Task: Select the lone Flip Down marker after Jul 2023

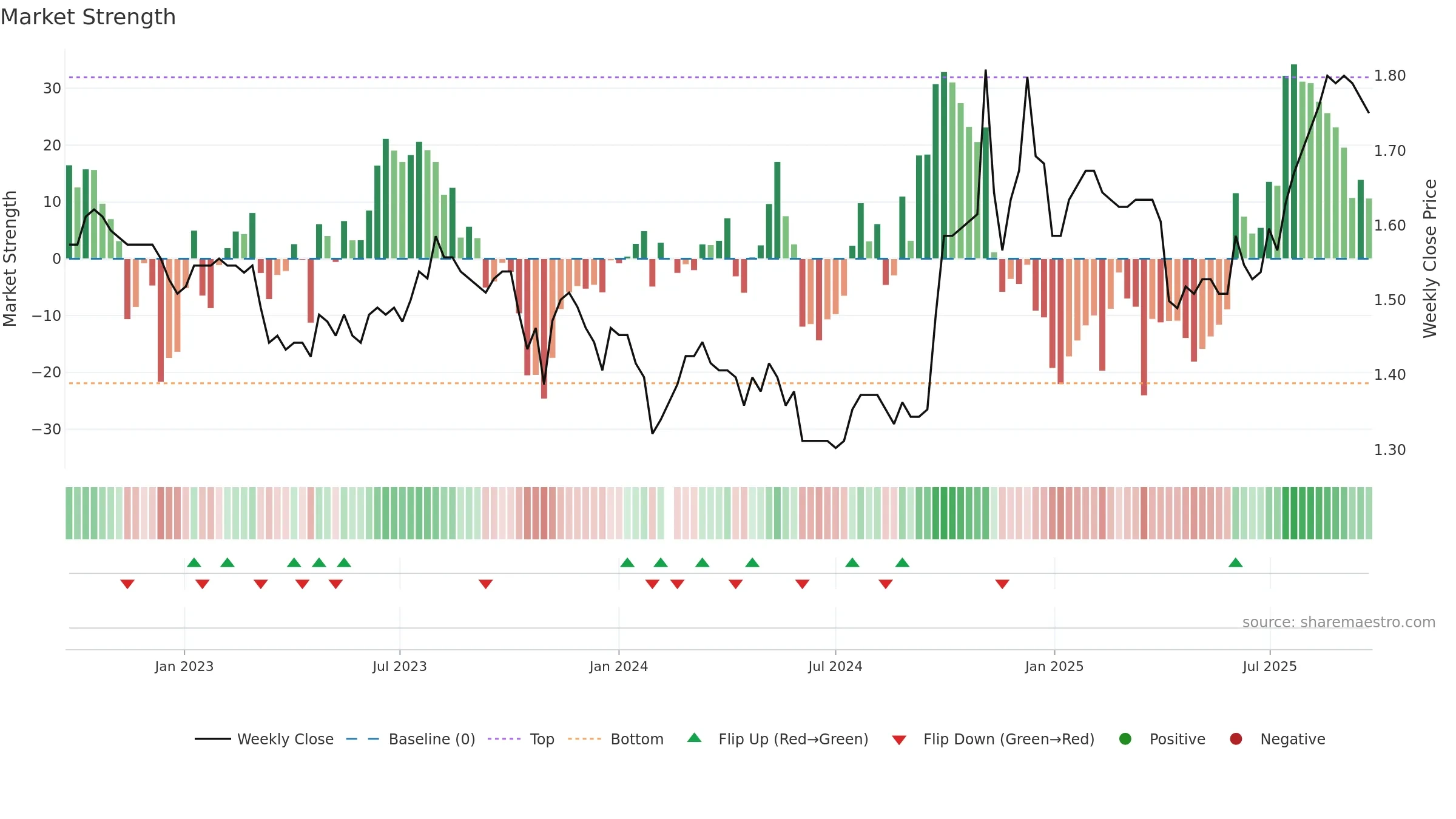Action: 486,584
